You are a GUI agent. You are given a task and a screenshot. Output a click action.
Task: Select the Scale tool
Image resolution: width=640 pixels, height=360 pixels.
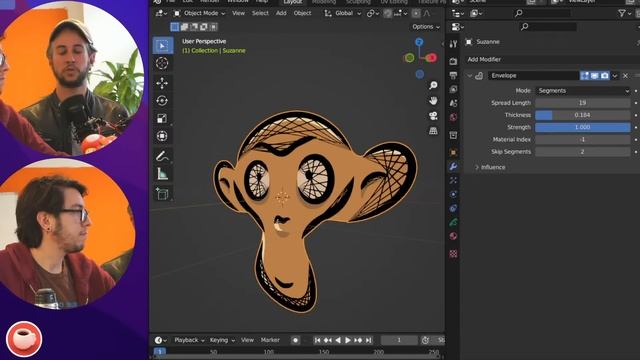162,118
